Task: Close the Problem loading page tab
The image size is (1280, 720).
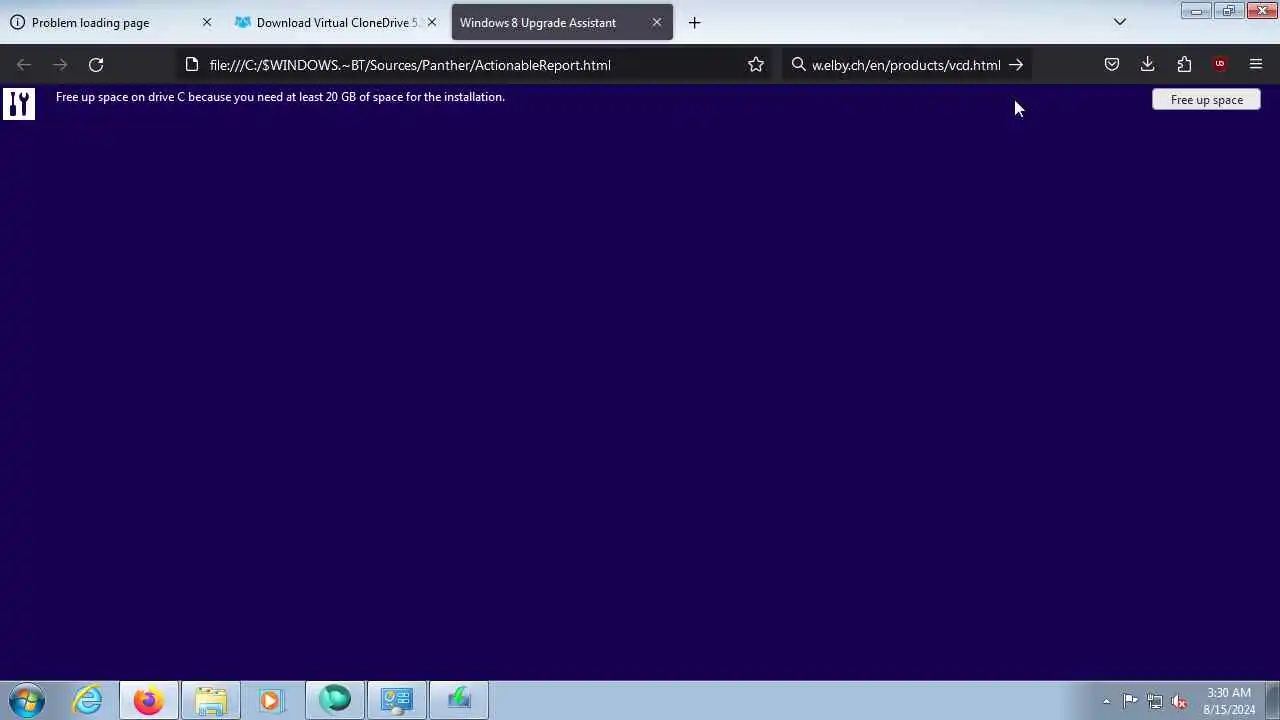Action: pyautogui.click(x=207, y=22)
